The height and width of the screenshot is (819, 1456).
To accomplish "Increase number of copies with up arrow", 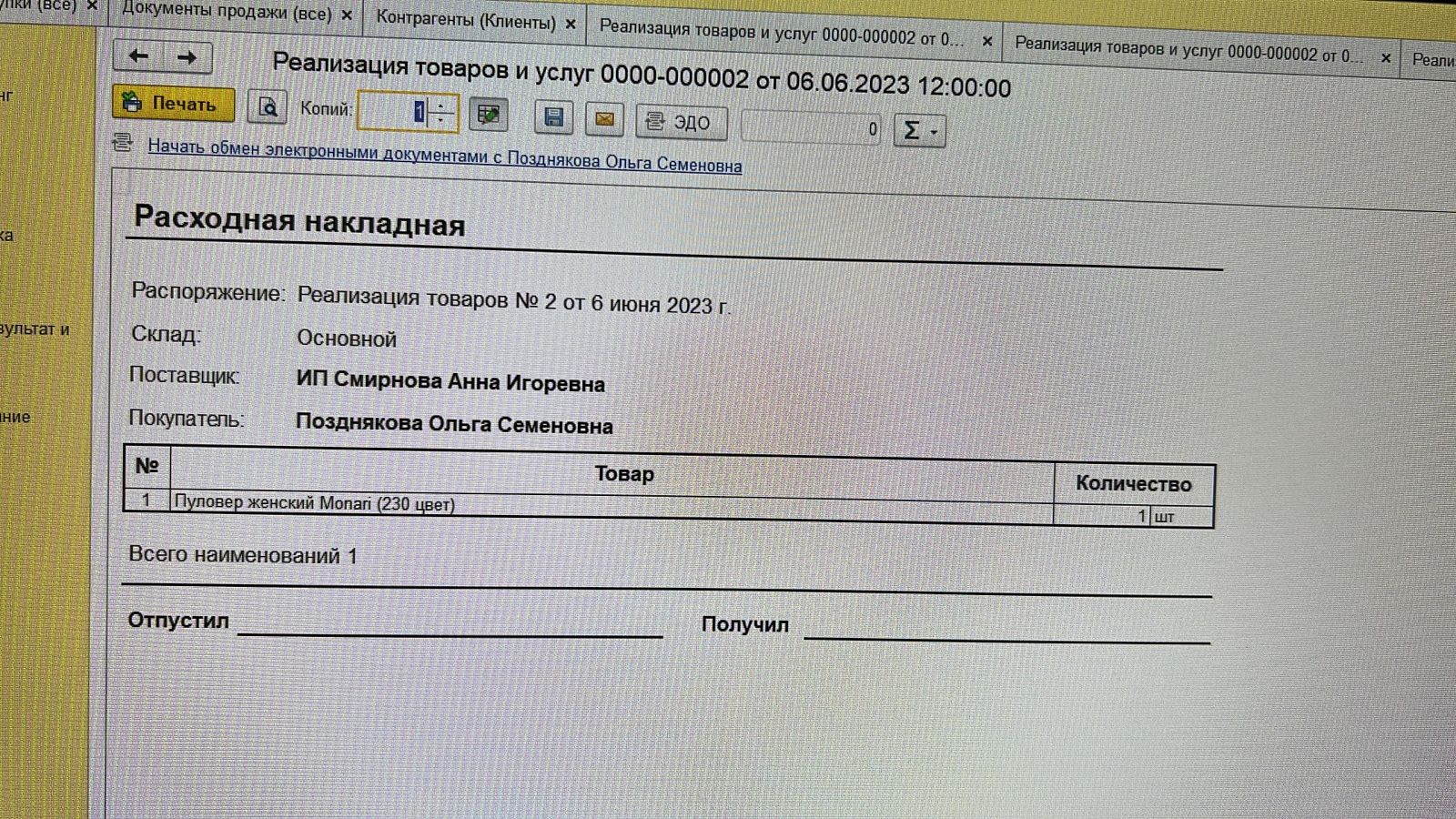I will [x=441, y=105].
